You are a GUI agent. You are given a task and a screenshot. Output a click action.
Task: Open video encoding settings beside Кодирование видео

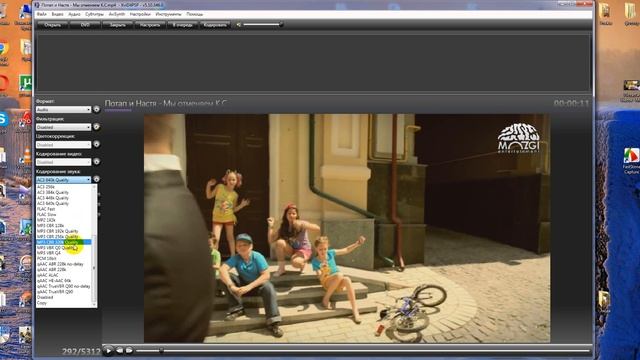pyautogui.click(x=96, y=162)
